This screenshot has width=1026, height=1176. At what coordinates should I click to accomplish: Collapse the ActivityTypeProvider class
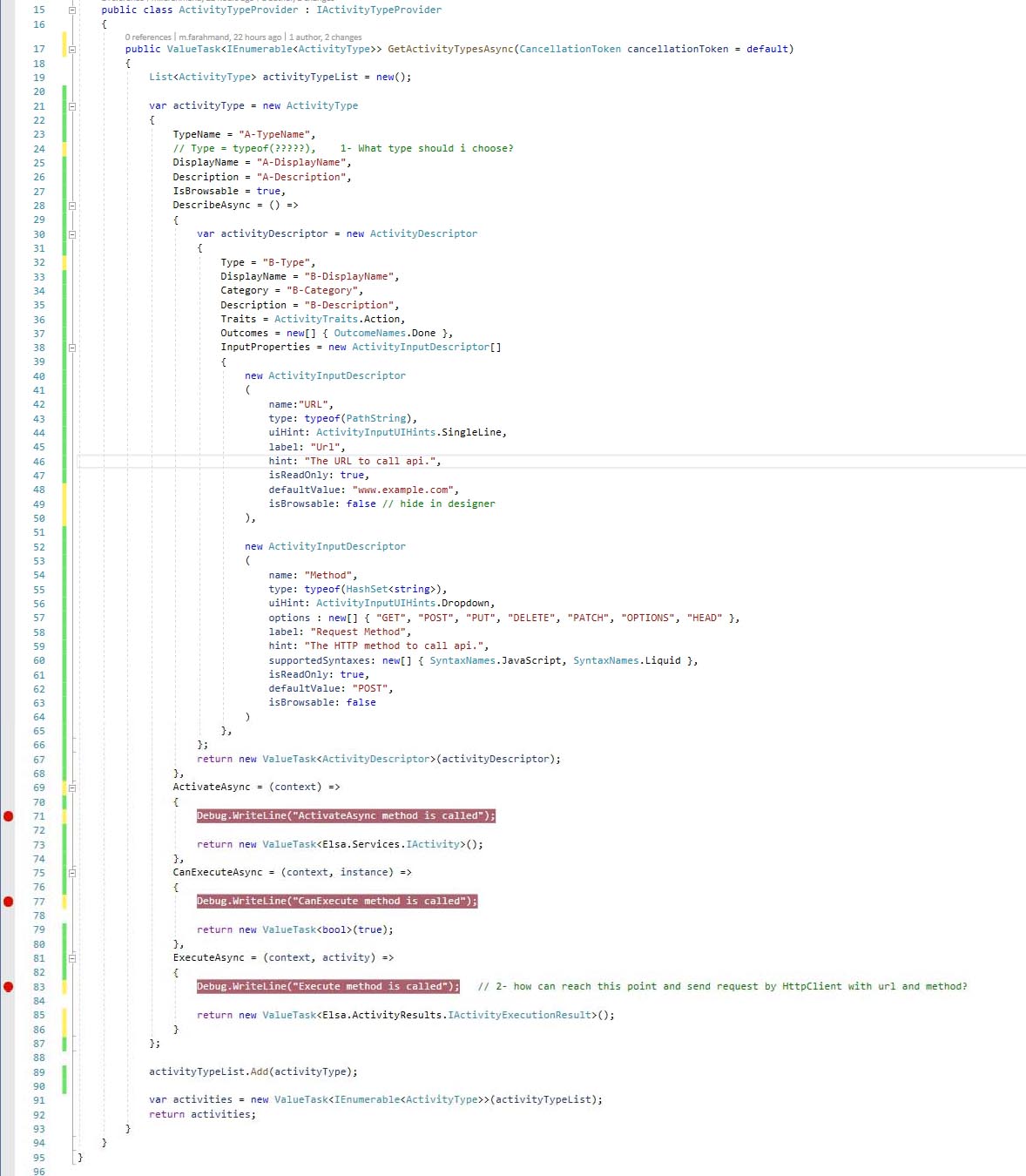click(x=74, y=10)
